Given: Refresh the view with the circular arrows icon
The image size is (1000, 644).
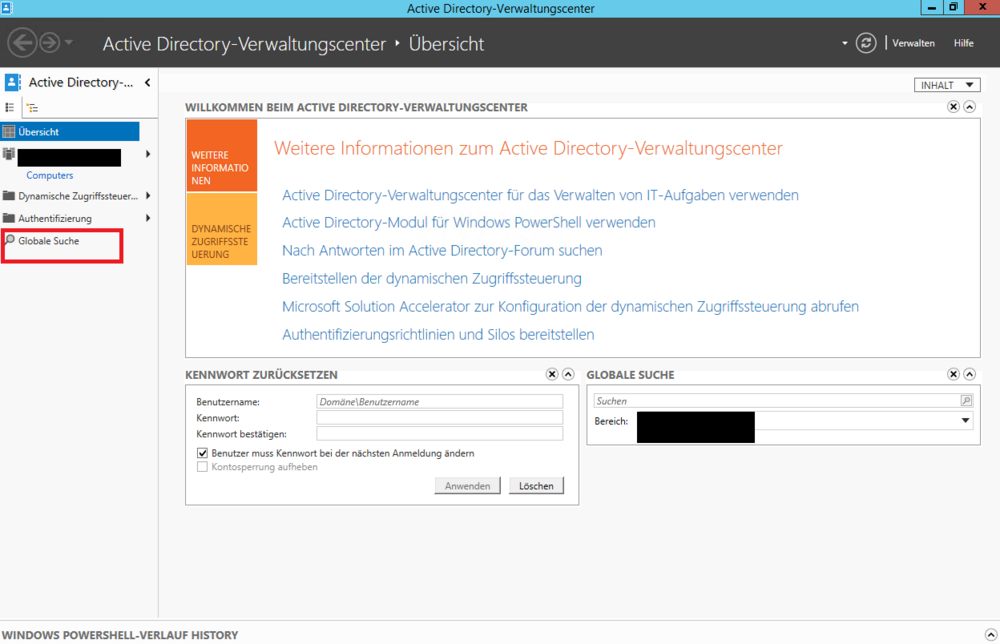Looking at the screenshot, I should [867, 43].
